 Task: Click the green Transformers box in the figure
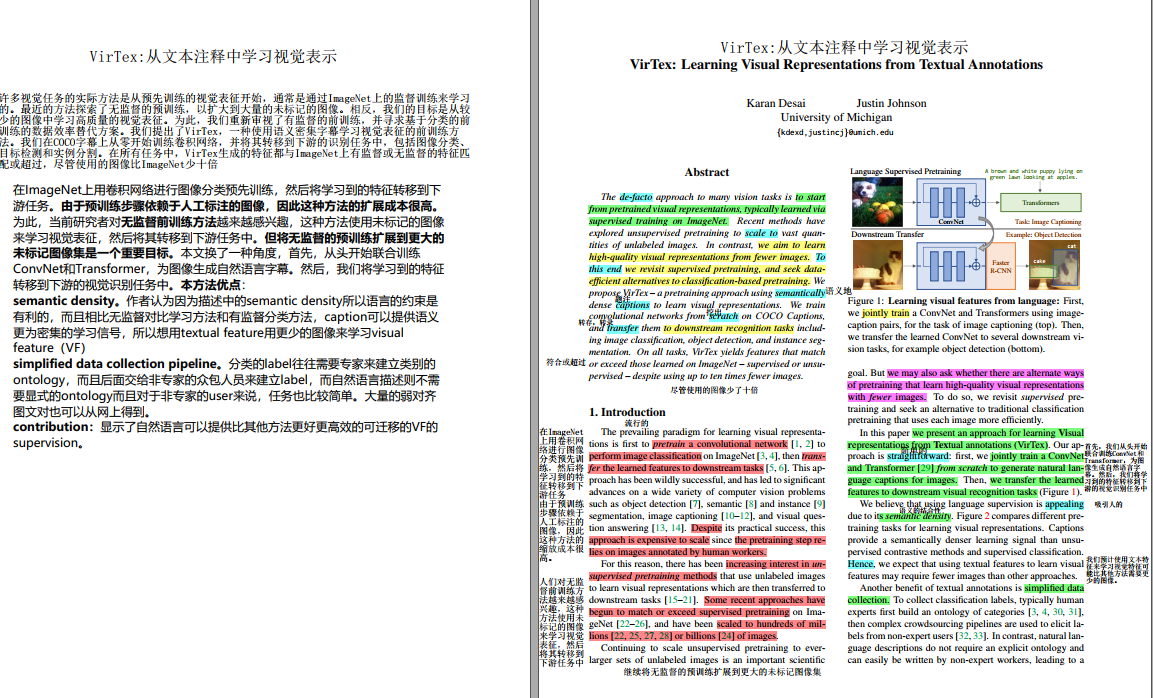(x=1040, y=202)
